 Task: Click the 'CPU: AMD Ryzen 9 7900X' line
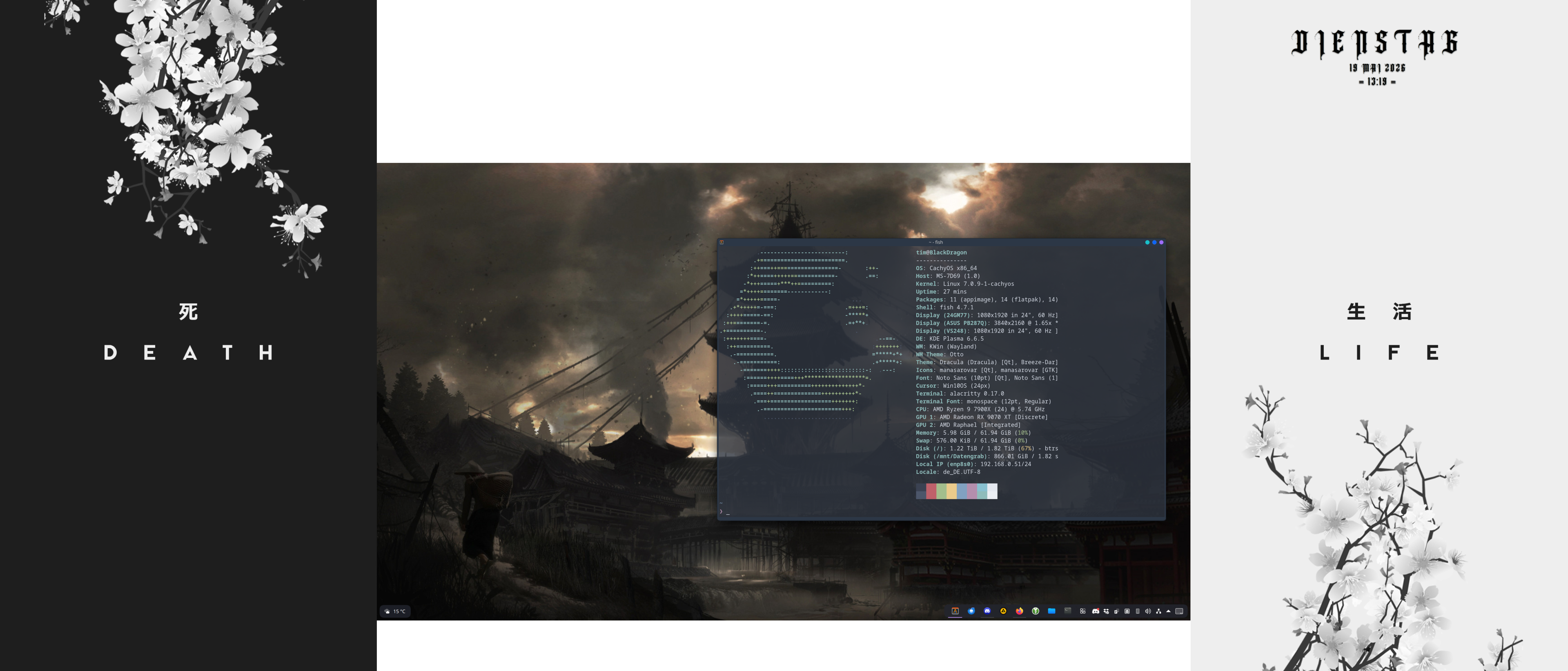(x=980, y=409)
